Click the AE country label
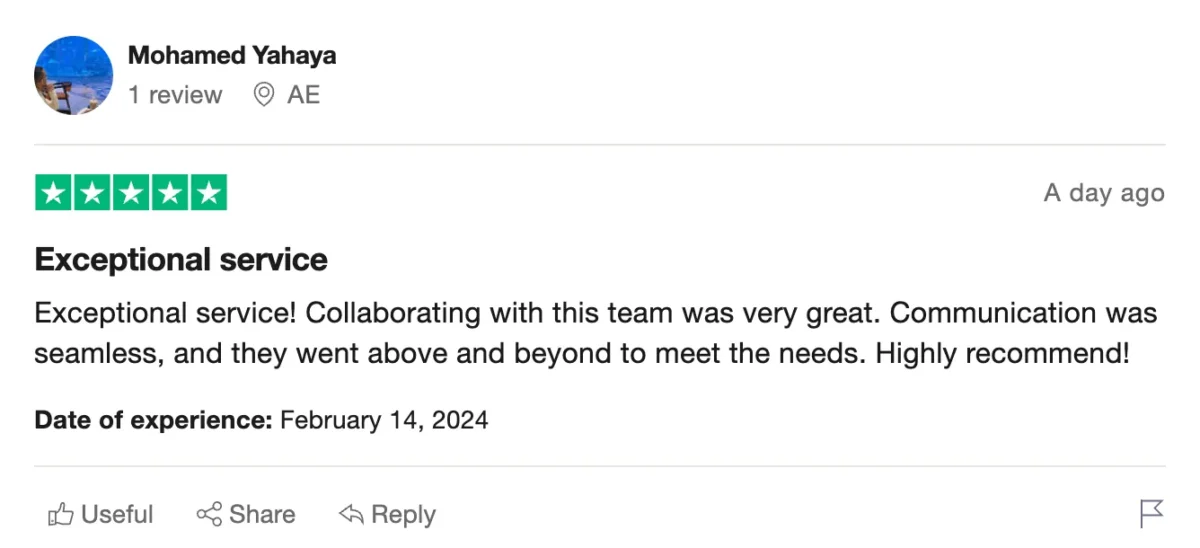This screenshot has width=1200, height=548. coord(304,95)
